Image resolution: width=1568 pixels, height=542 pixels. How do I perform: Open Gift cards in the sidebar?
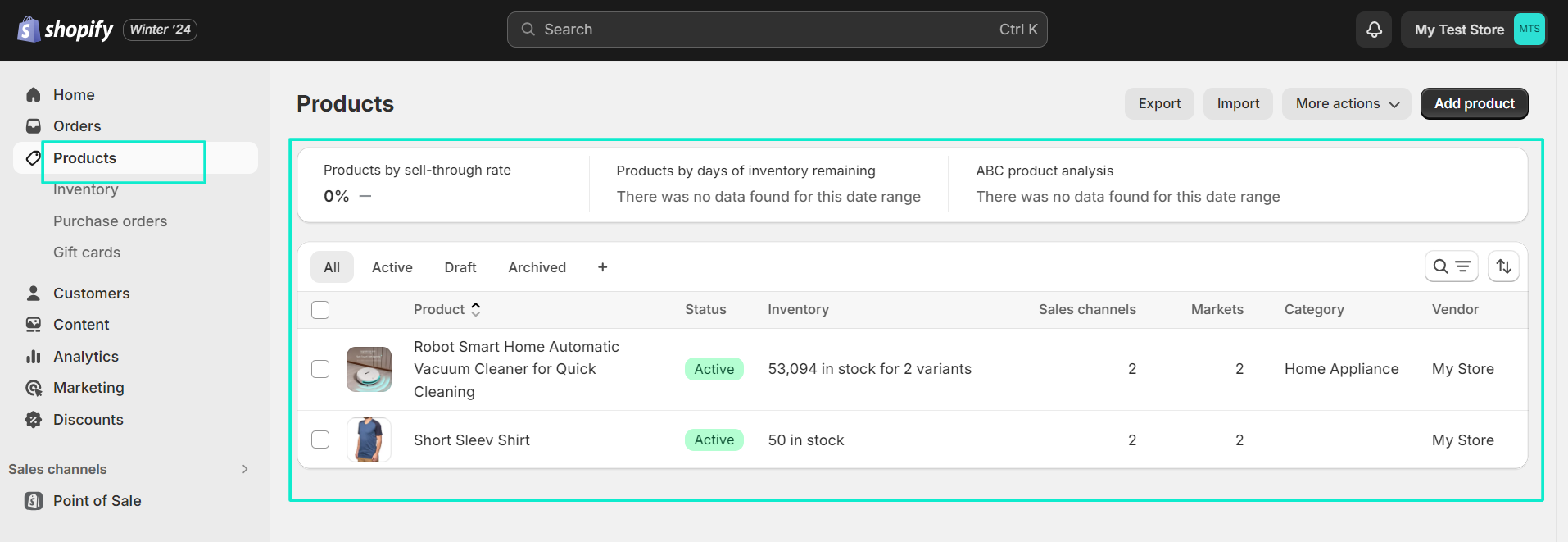pos(87,253)
